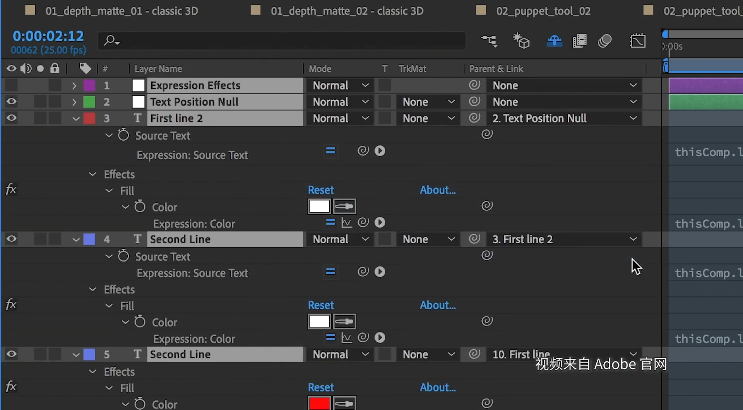The height and width of the screenshot is (410, 743).
Task: Open About for layer 4 Fill effect
Action: tap(437, 305)
